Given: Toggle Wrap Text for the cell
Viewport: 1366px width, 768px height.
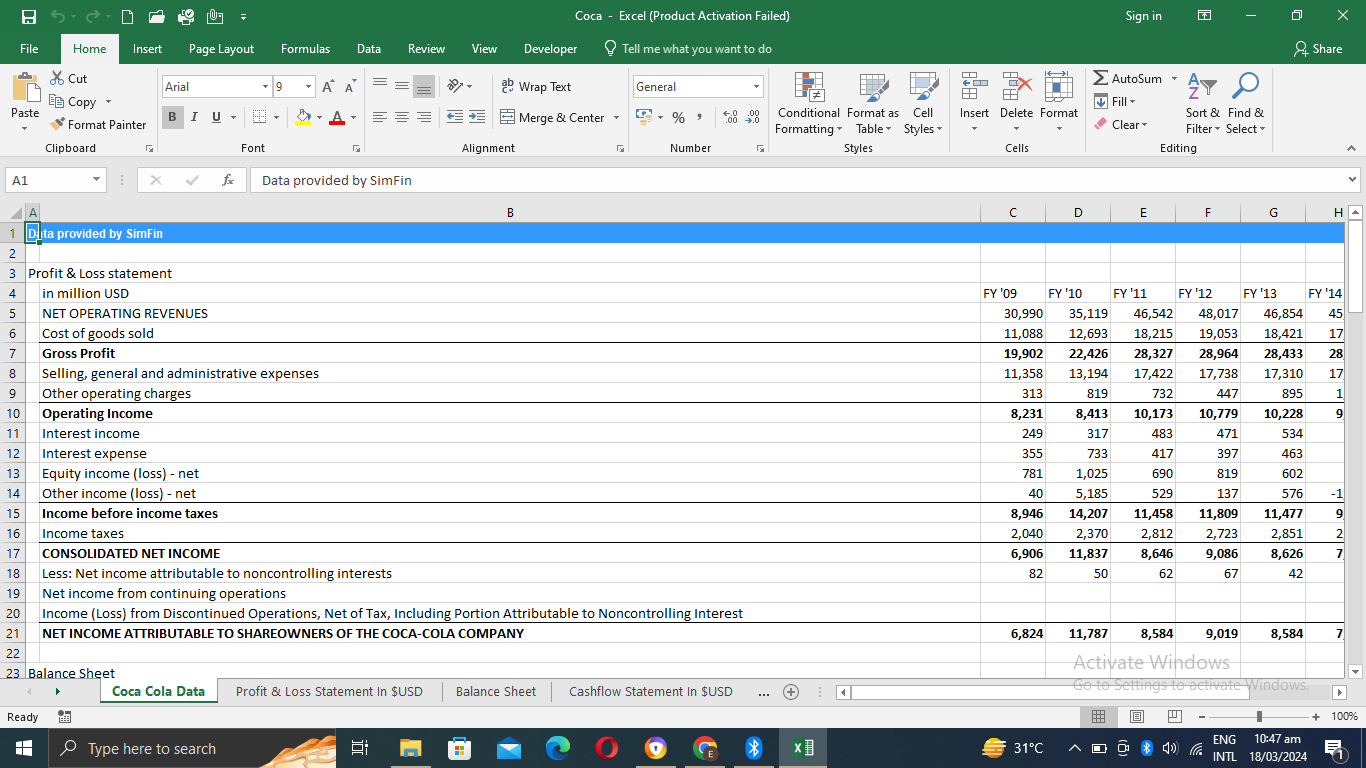Looking at the screenshot, I should click(536, 87).
